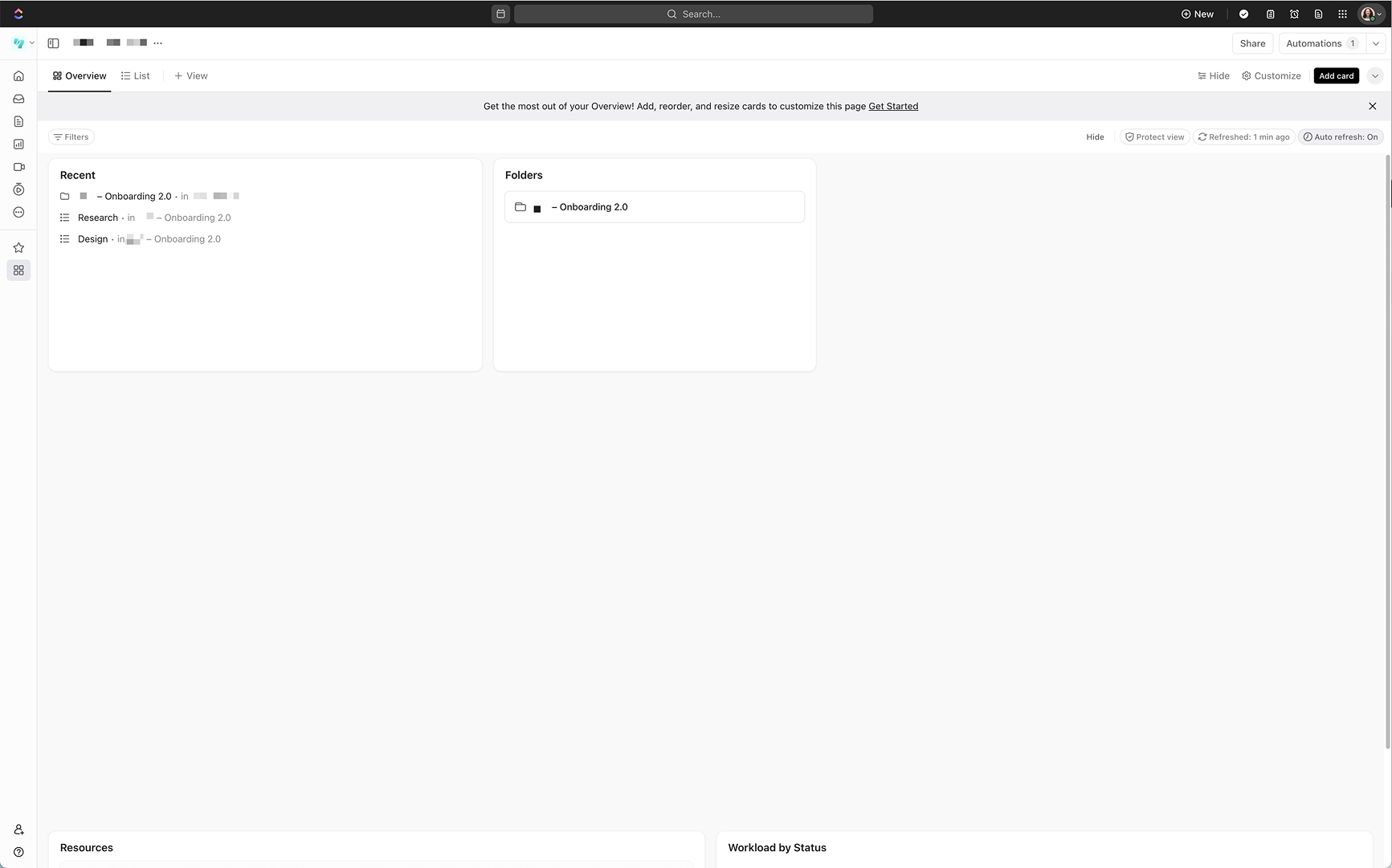Open Customize settings
This screenshot has height=868, width=1392.
pos(1272,75)
